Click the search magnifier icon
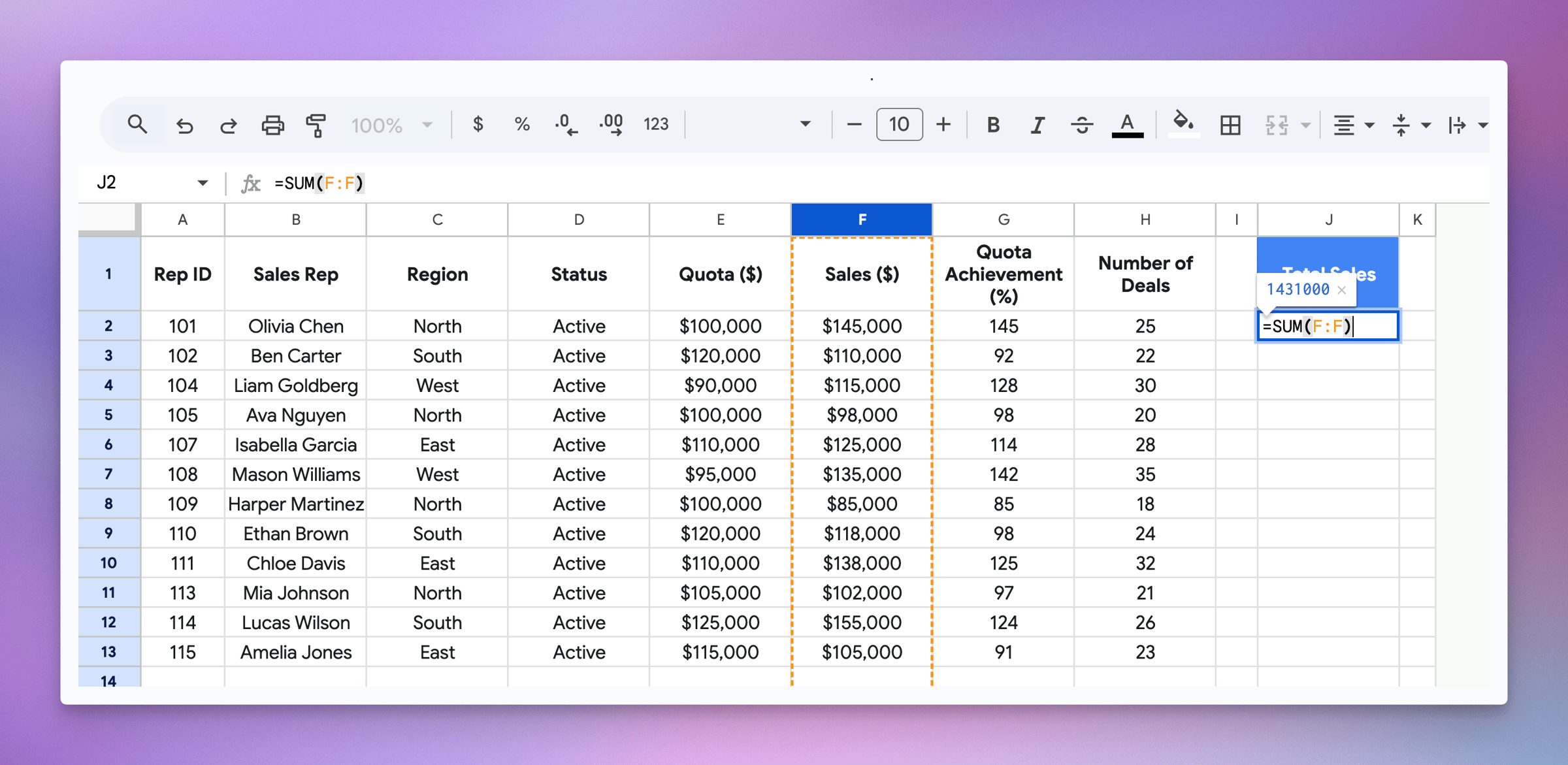The image size is (1568, 765). 137,124
